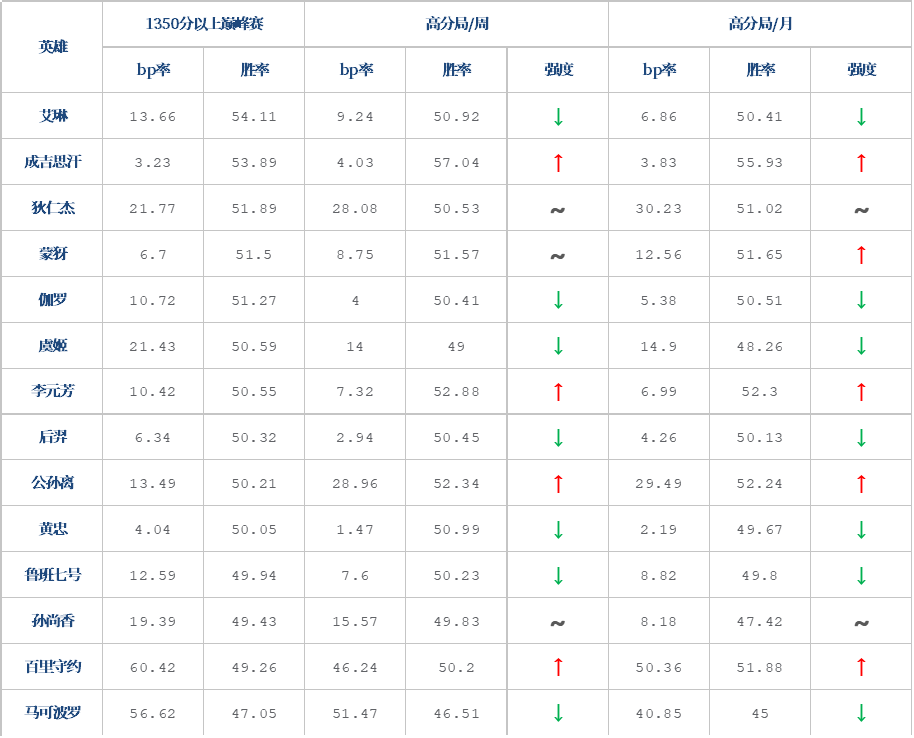Select hero name 鲁班七号
Viewport: 914px width, 738px height.
53,575
